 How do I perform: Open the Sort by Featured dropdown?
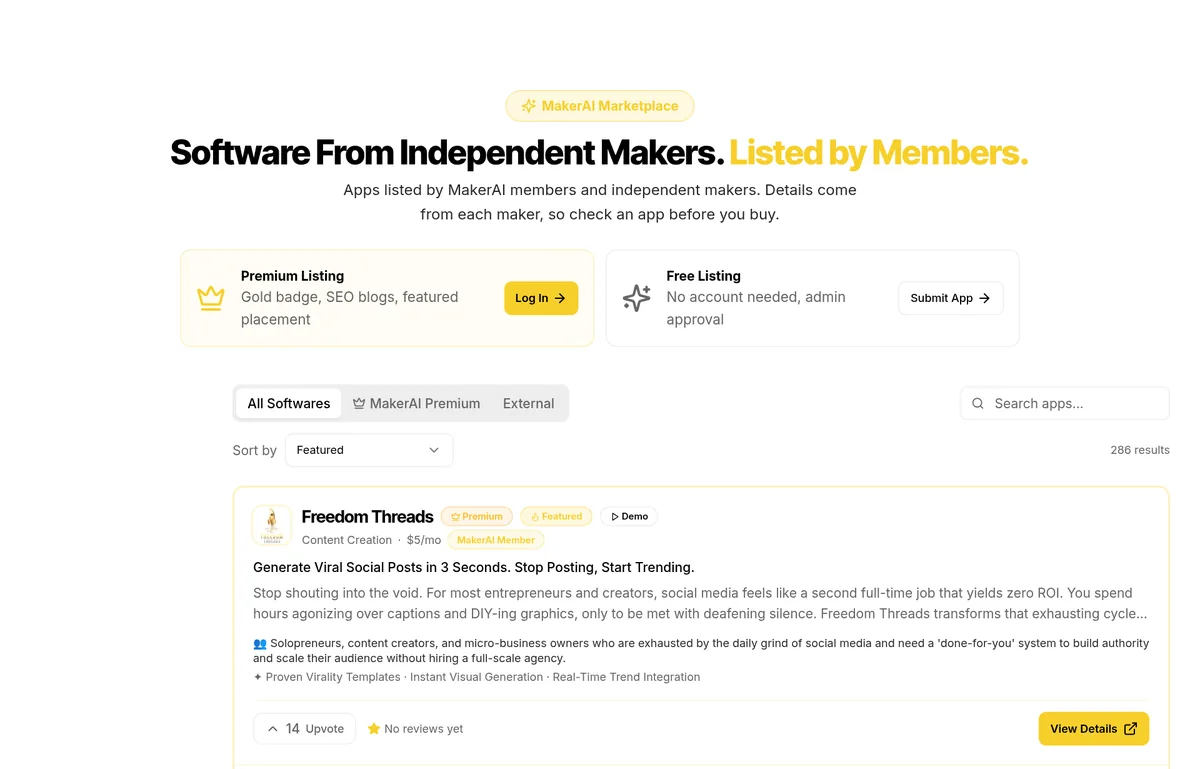[x=369, y=450]
